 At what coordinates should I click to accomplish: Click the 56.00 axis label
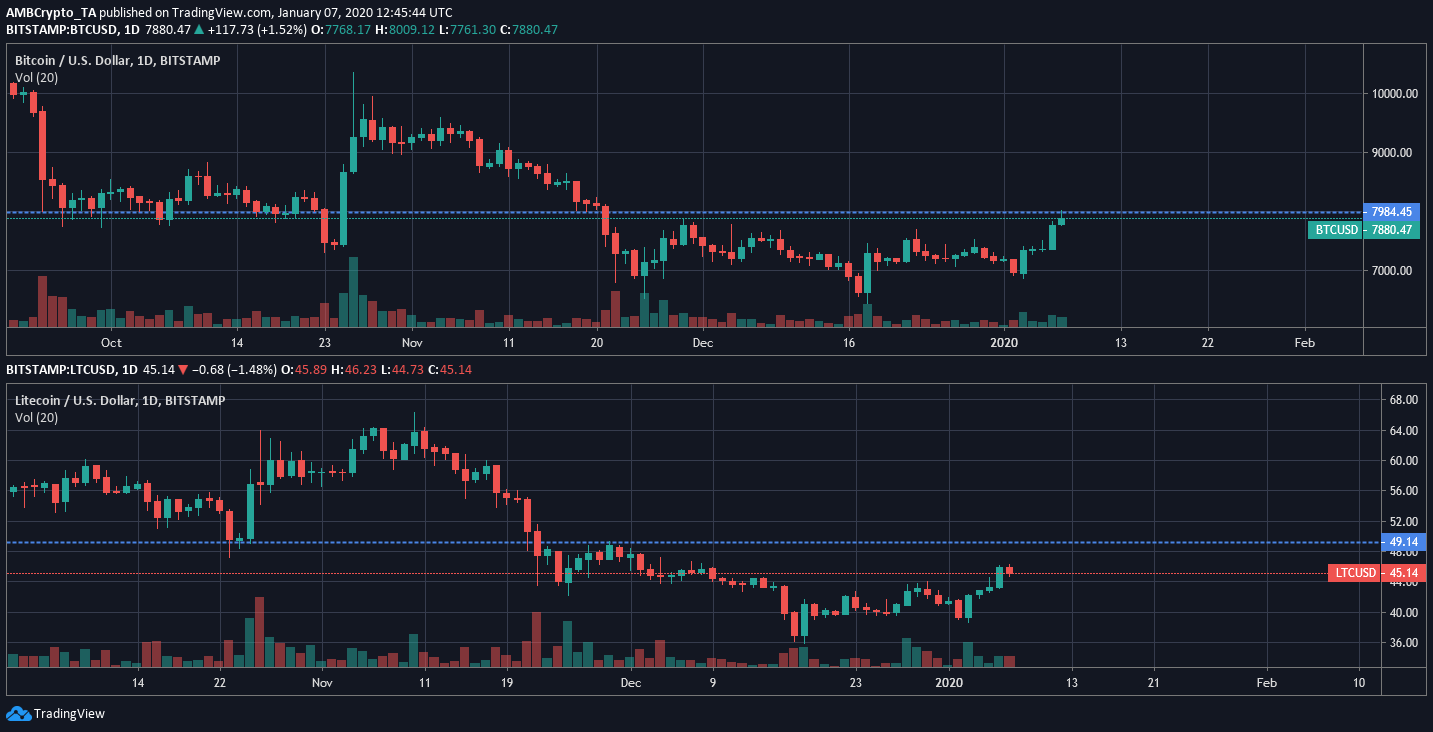(x=1404, y=491)
